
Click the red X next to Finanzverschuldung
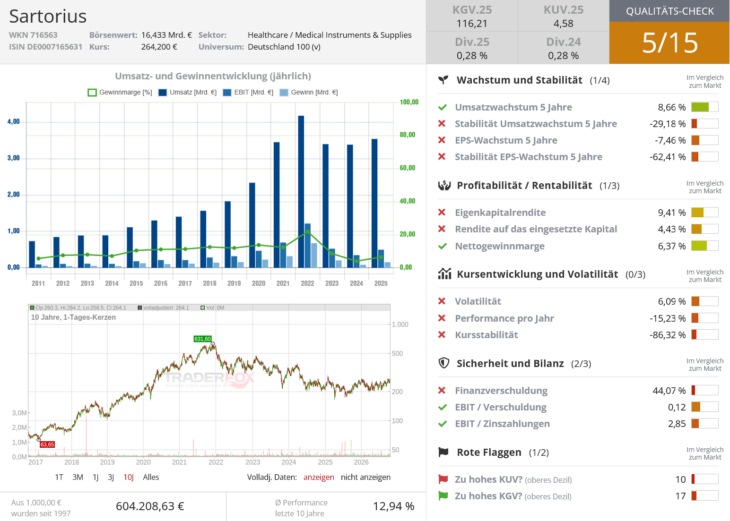[442, 390]
